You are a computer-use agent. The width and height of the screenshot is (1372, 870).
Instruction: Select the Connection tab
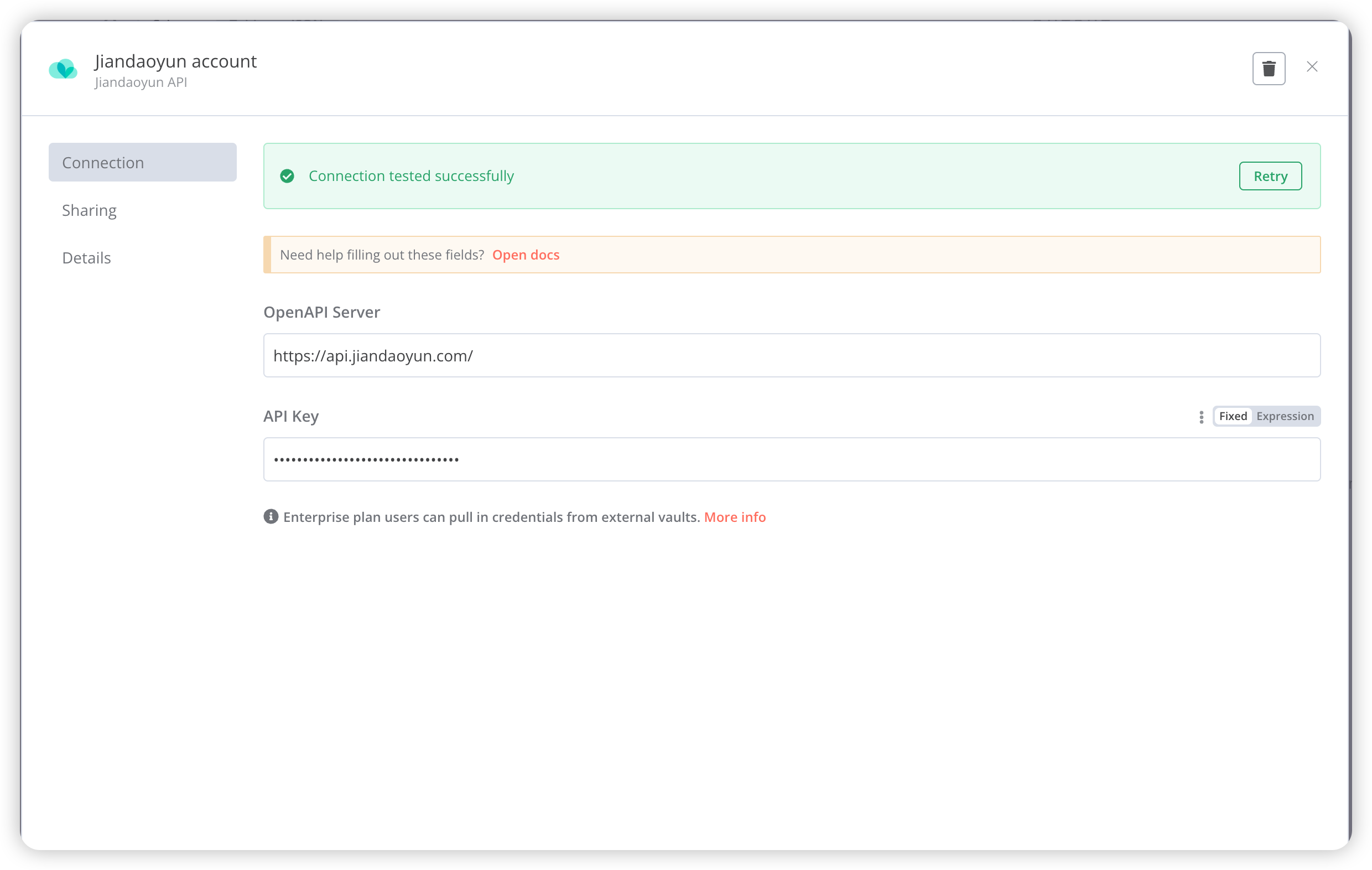coord(142,163)
